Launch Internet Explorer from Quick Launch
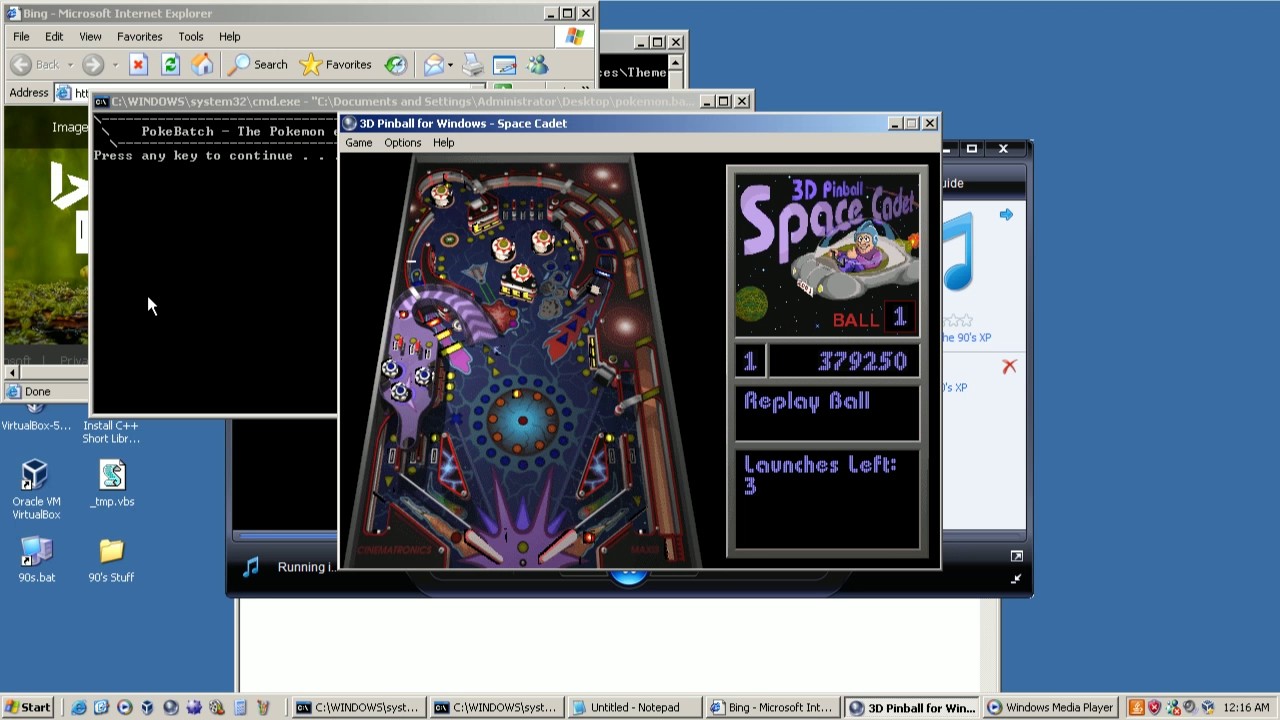This screenshot has height=720, width=1280. pos(79,707)
